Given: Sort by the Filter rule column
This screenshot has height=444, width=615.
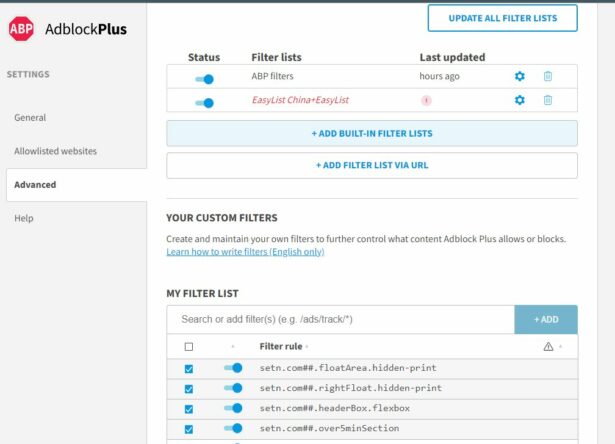Looking at the screenshot, I should (280, 347).
